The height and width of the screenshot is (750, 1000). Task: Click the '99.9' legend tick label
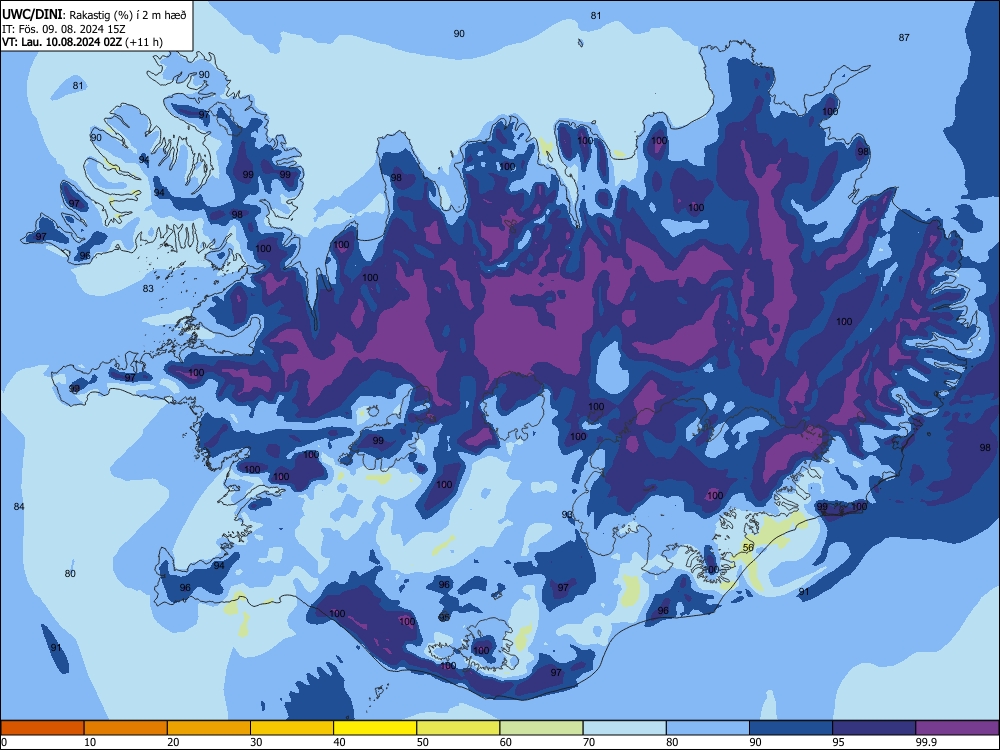click(926, 742)
